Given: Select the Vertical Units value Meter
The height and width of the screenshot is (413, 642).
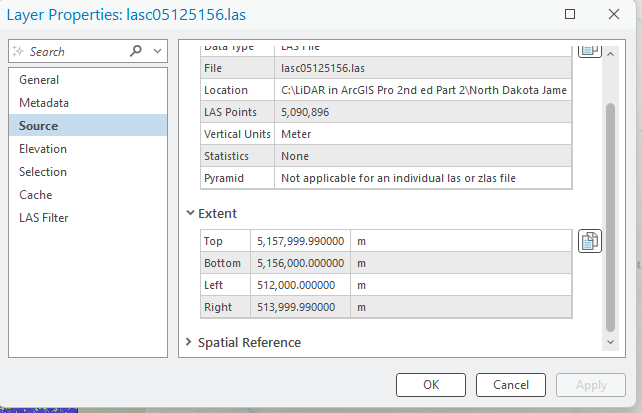Looking at the screenshot, I should 423,134.
